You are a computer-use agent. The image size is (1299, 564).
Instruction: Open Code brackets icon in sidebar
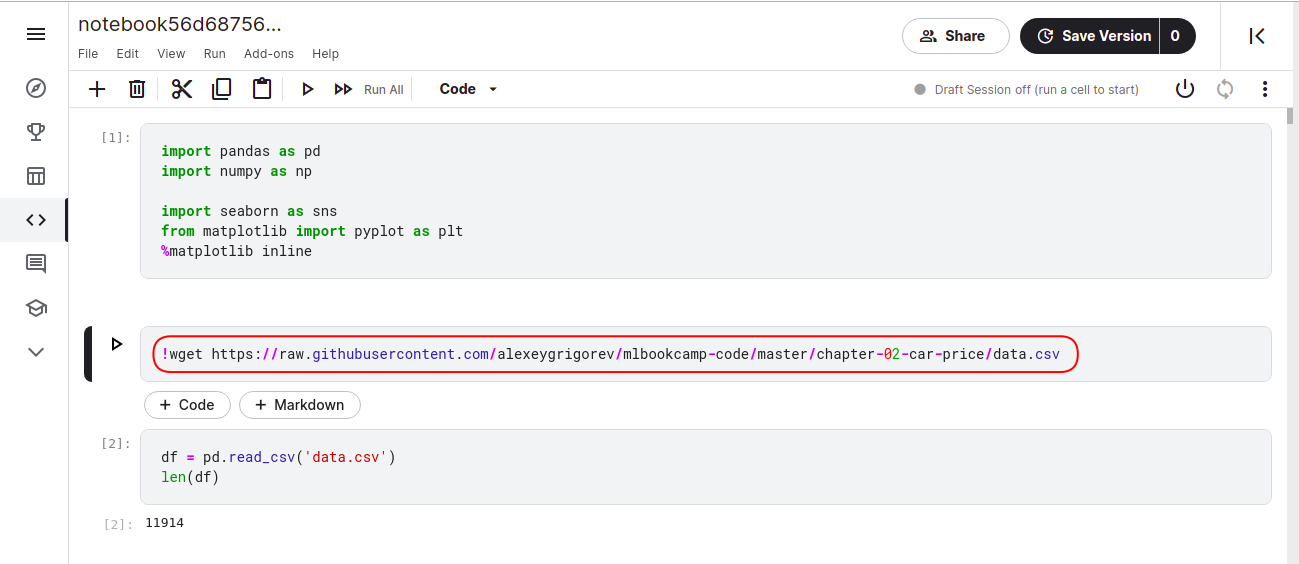[x=36, y=220]
